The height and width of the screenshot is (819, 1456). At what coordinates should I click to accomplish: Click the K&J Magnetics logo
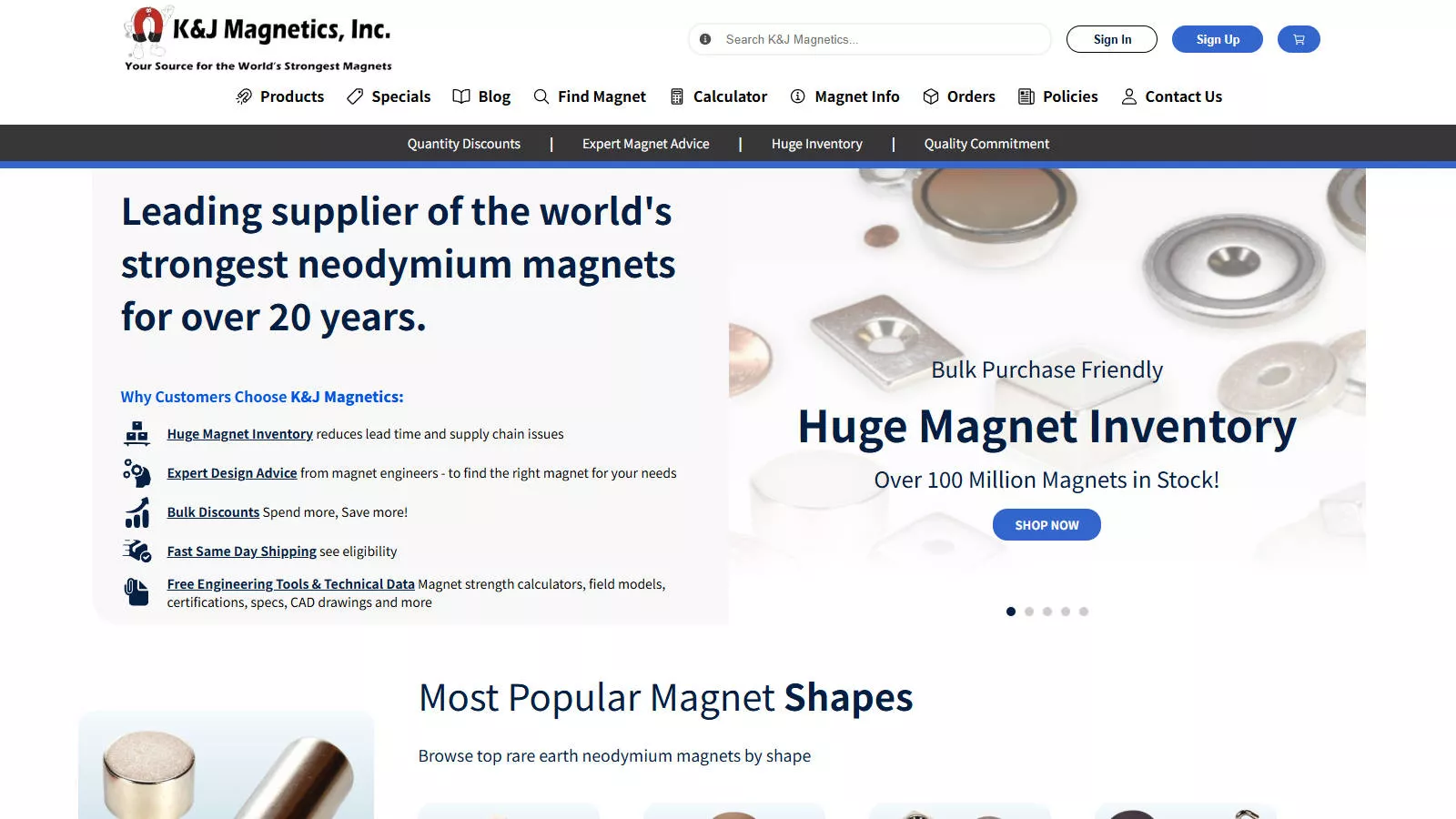point(258,39)
